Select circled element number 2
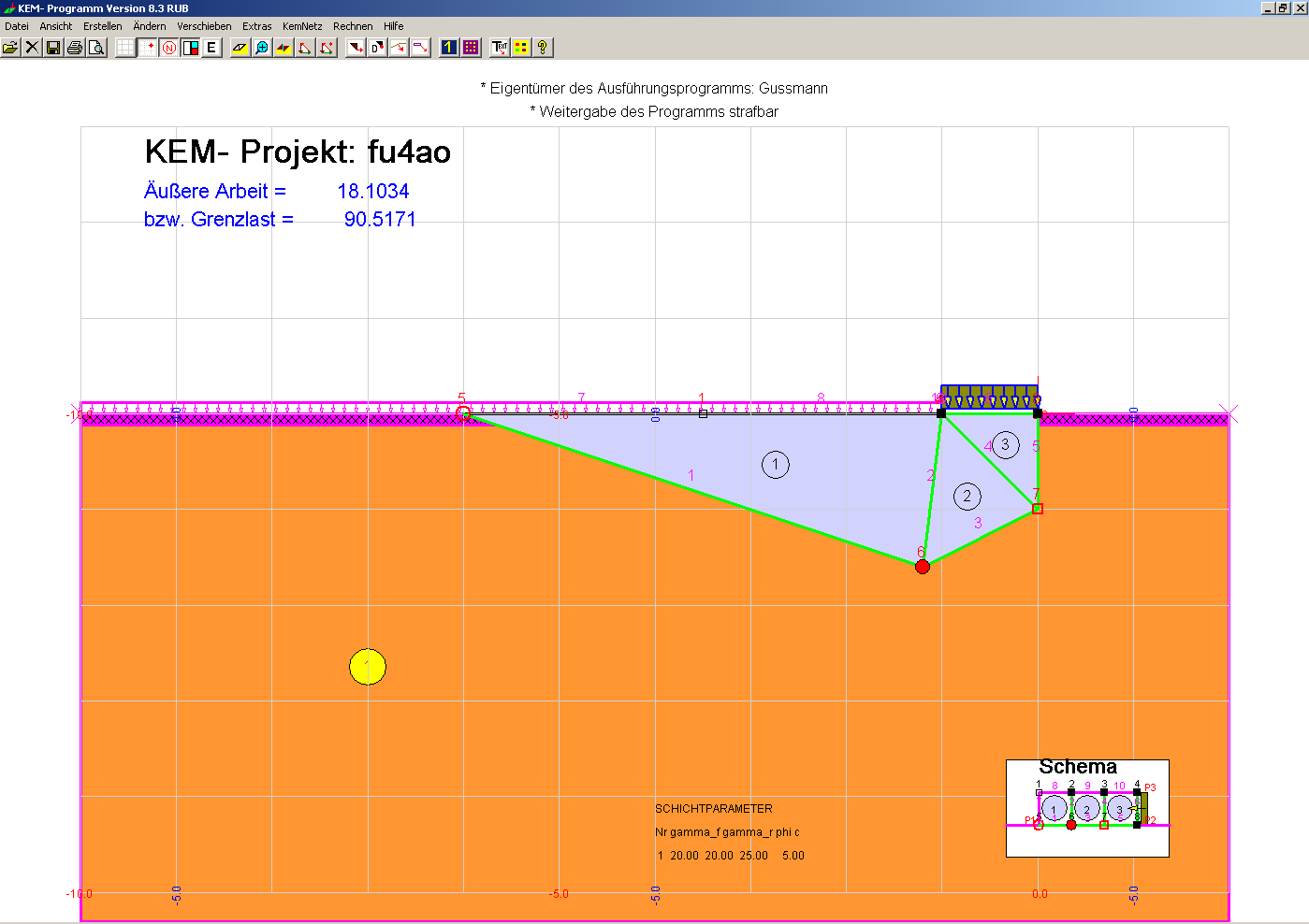1309x924 pixels. point(967,497)
